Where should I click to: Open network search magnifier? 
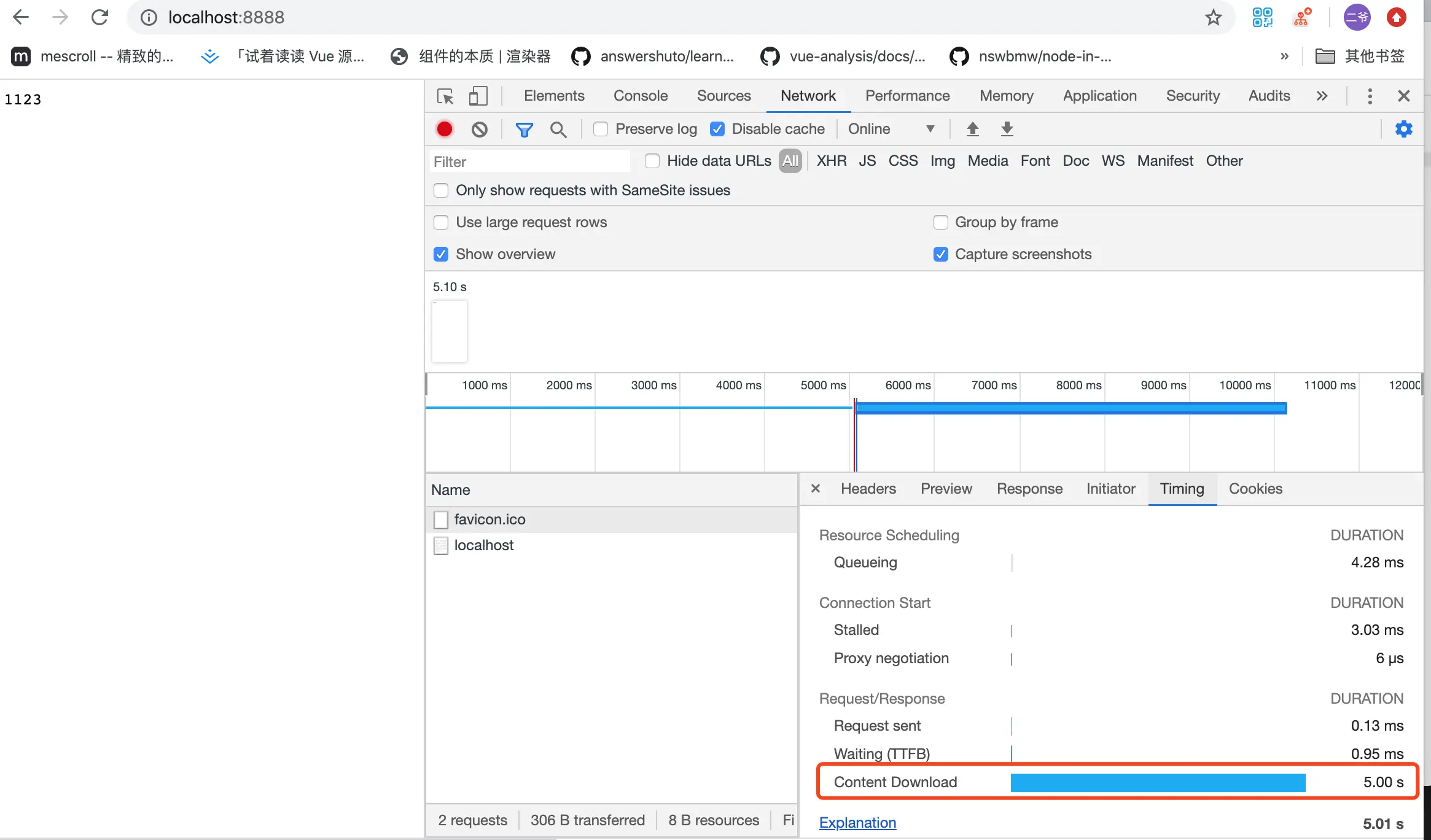pyautogui.click(x=558, y=129)
